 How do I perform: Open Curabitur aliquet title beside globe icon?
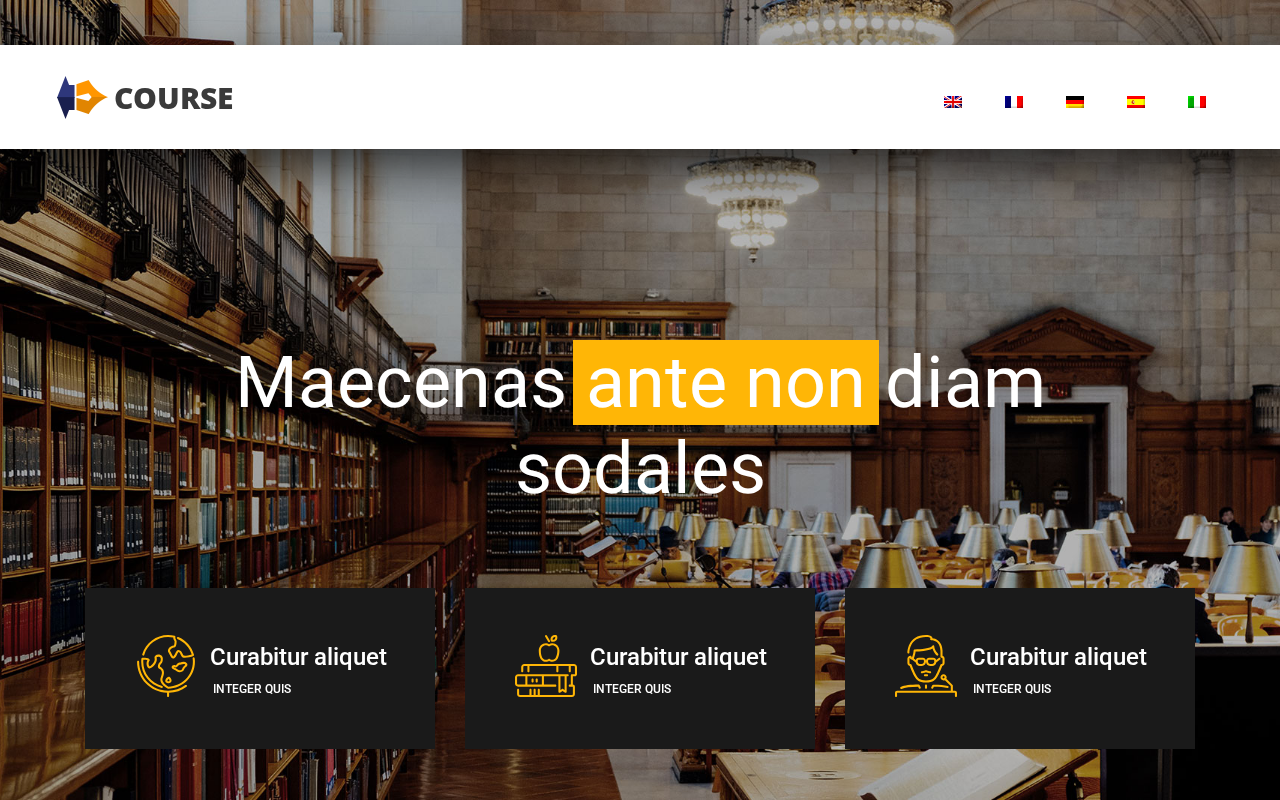pos(298,657)
